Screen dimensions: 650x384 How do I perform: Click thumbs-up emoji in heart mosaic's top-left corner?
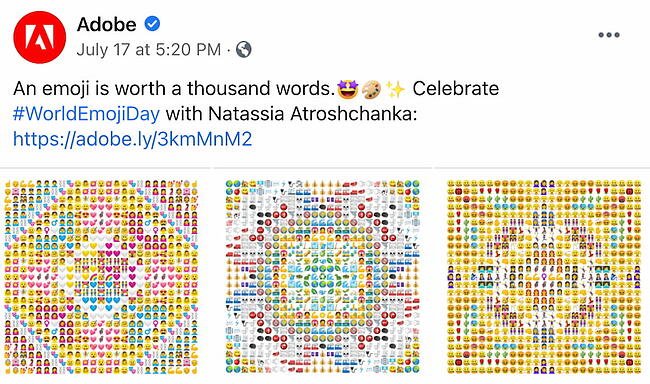(x=8, y=184)
